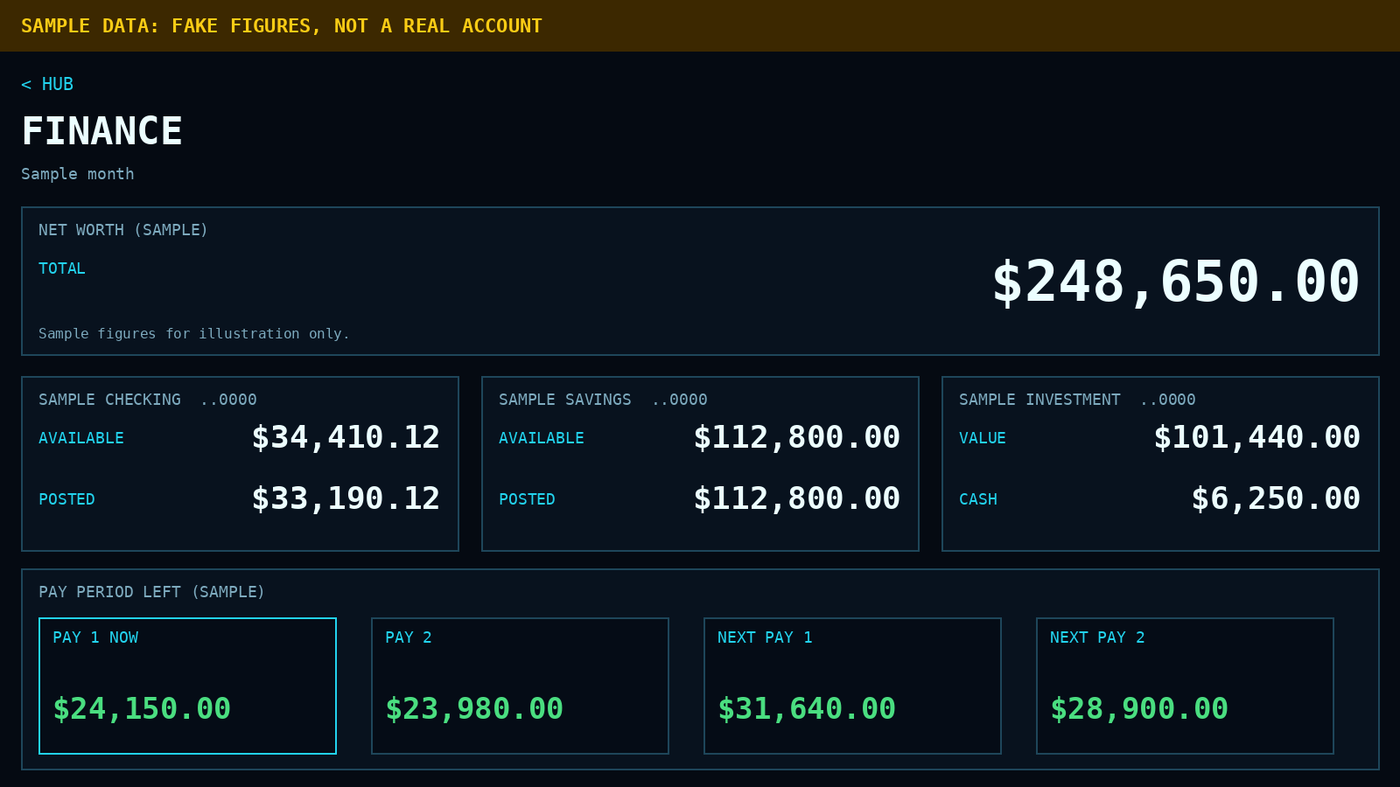Click checking available amount $34,410.12

pyautogui.click(x=346, y=437)
